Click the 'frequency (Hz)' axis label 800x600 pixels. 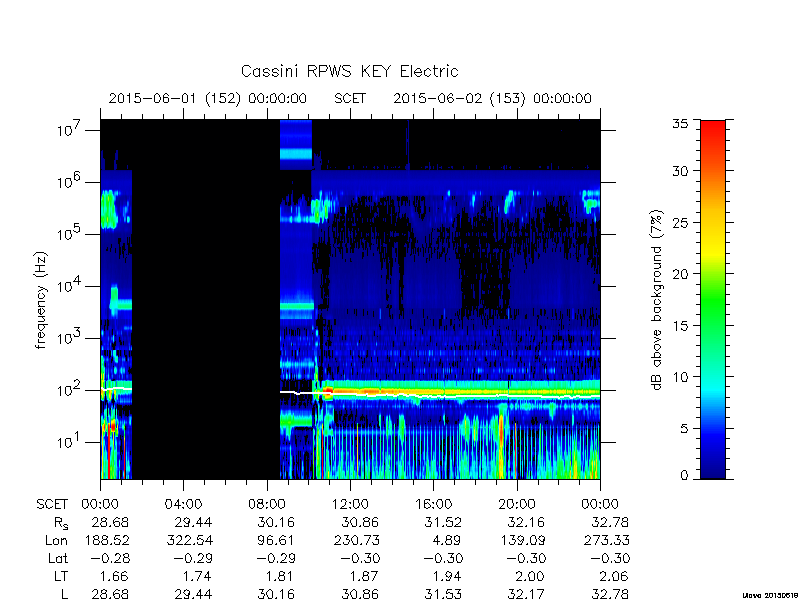pyautogui.click(x=41, y=300)
